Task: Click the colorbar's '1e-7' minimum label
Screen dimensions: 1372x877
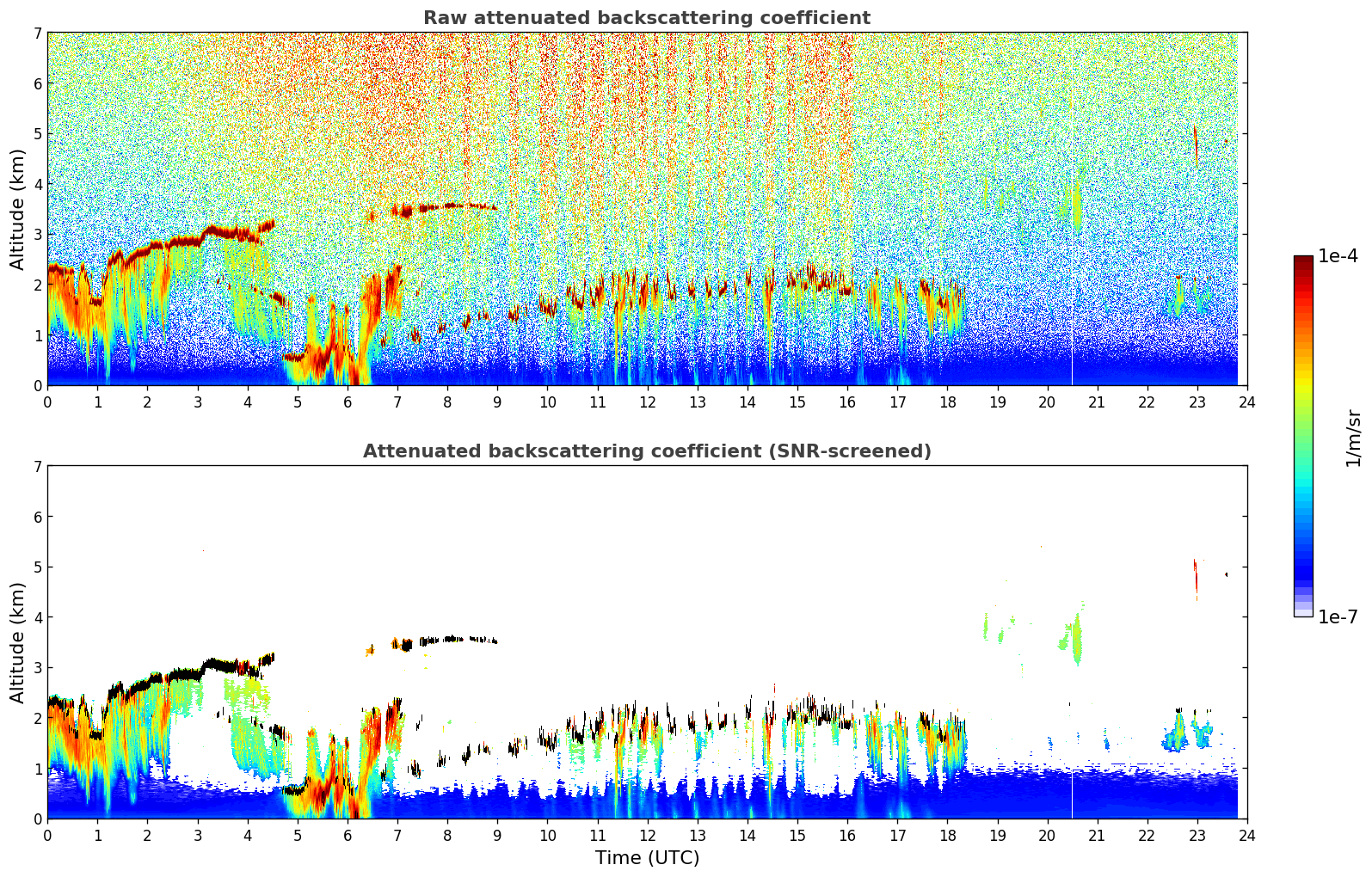Action: pos(1338,617)
